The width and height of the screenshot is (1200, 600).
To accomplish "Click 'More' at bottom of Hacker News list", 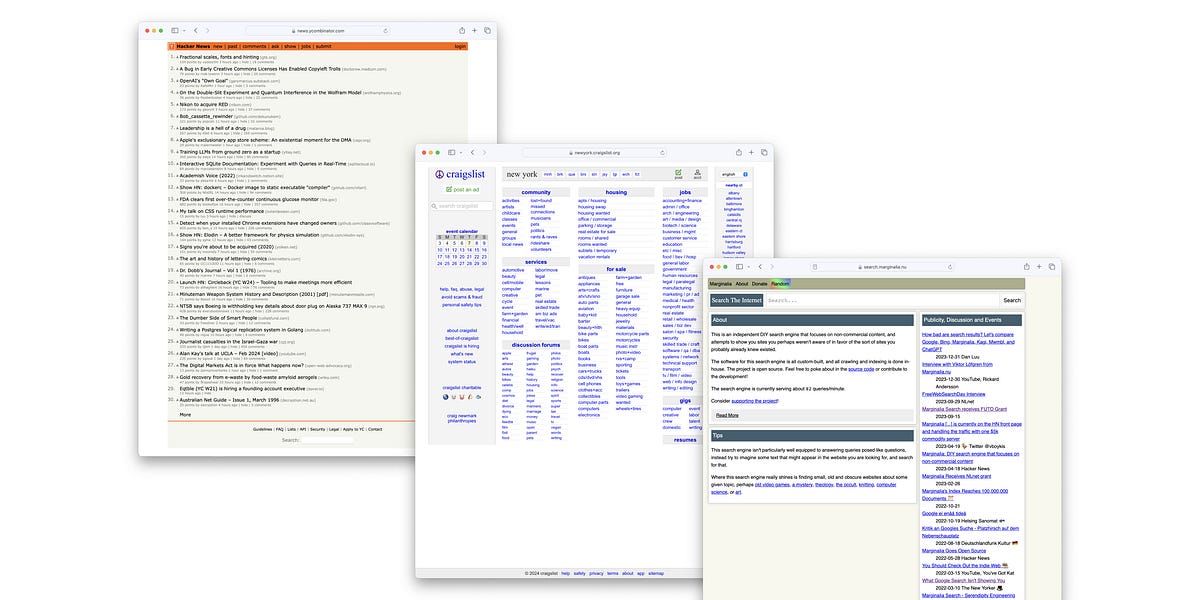I will pyautogui.click(x=185, y=414).
